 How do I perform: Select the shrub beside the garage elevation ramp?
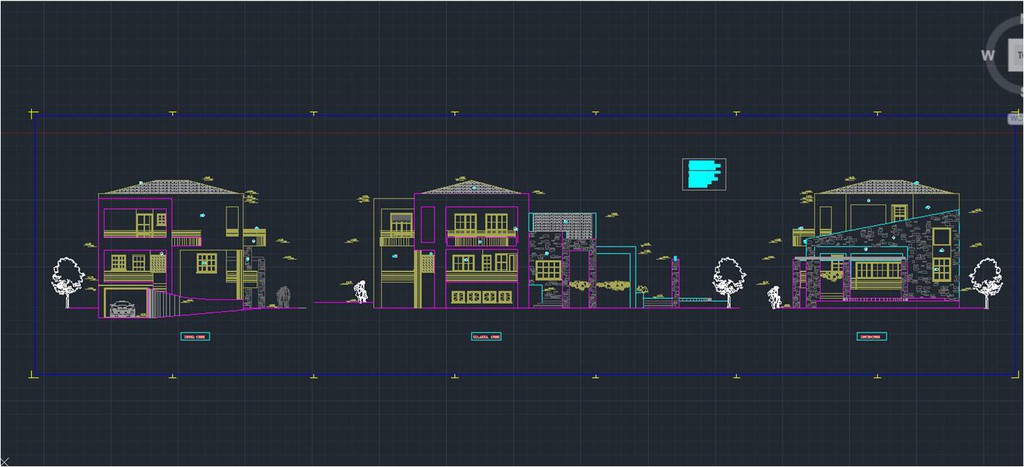coord(283,296)
